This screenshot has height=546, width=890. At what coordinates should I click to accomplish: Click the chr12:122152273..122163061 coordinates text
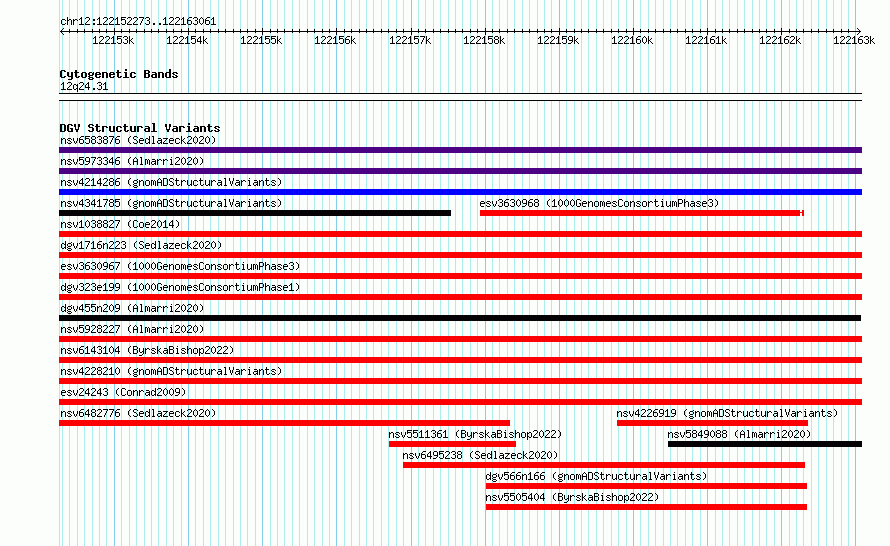tap(138, 22)
